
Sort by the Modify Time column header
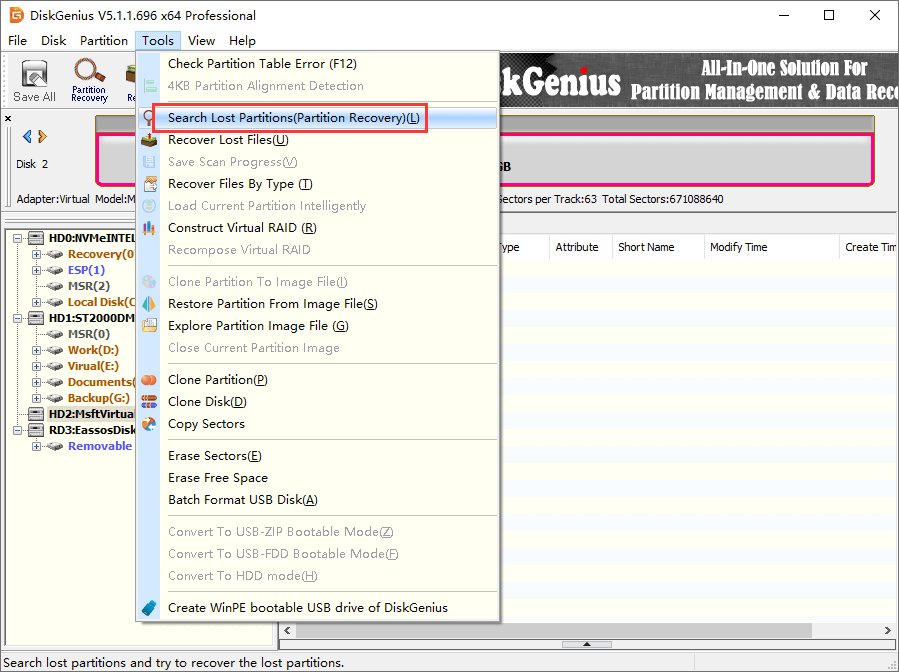[738, 247]
